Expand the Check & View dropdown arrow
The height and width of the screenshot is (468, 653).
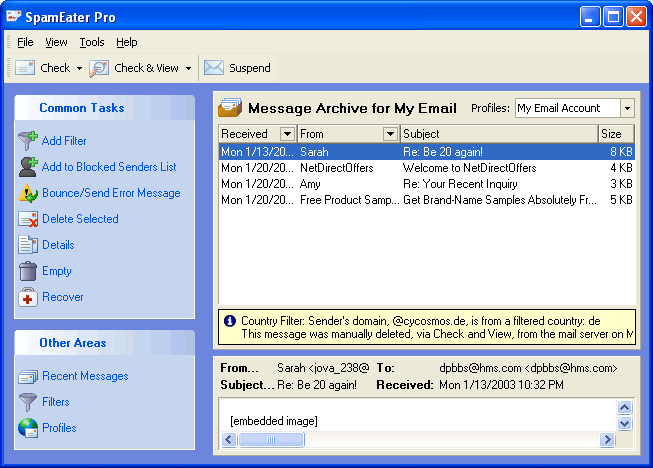(x=188, y=68)
